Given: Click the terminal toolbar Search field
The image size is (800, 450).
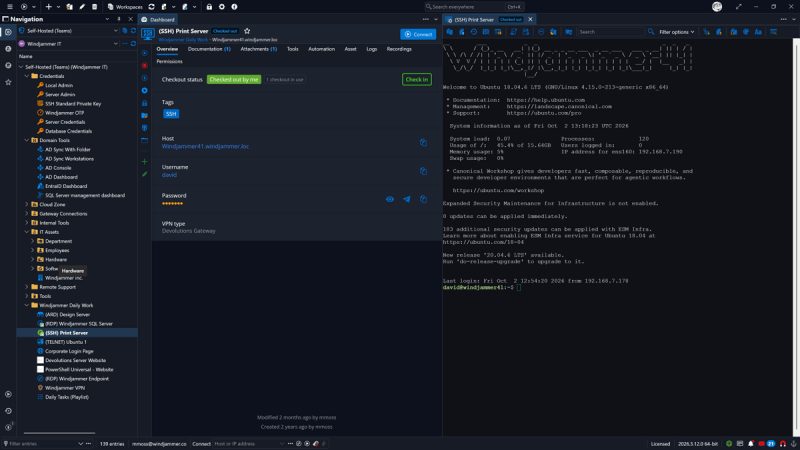Looking at the screenshot, I should coord(611,32).
